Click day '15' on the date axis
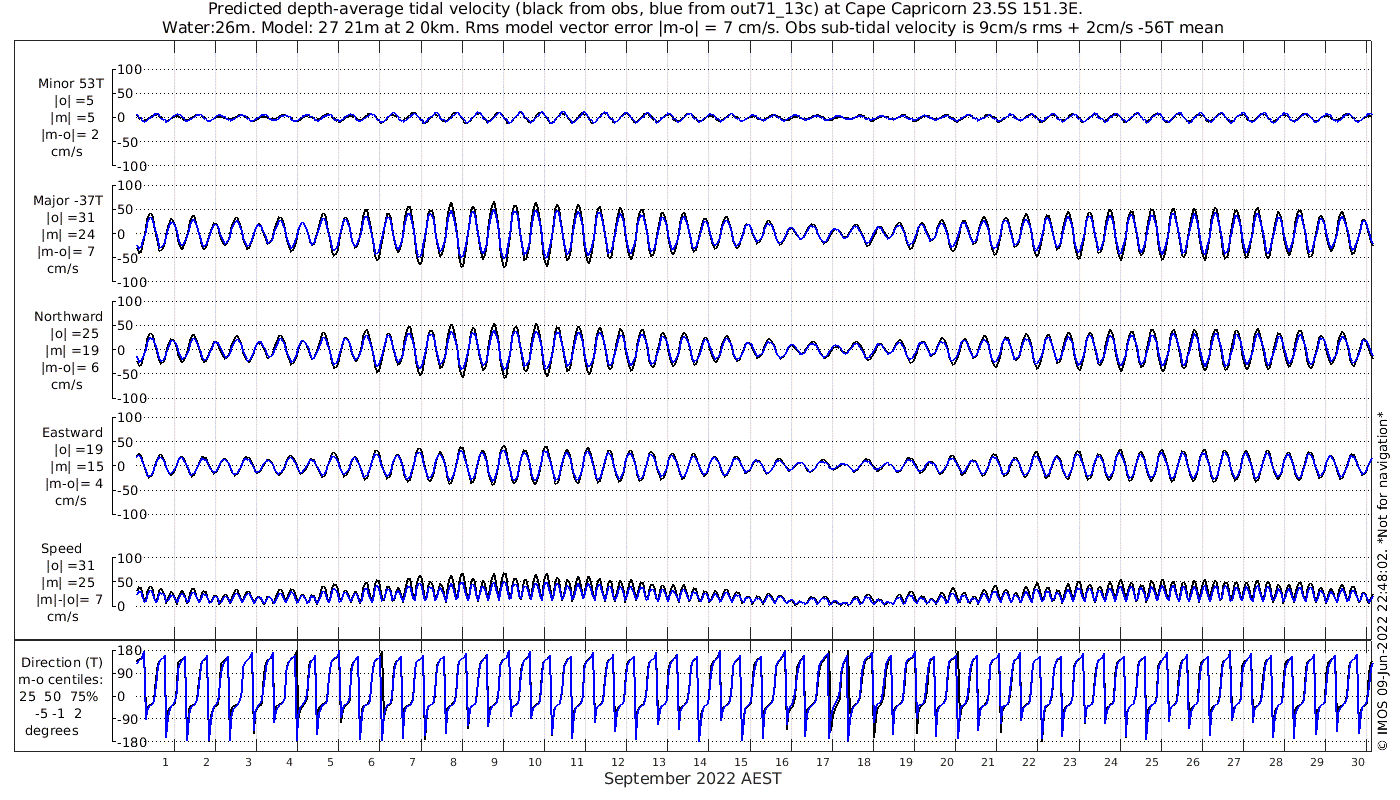Viewport: 1400px width, 800px height. click(x=741, y=762)
